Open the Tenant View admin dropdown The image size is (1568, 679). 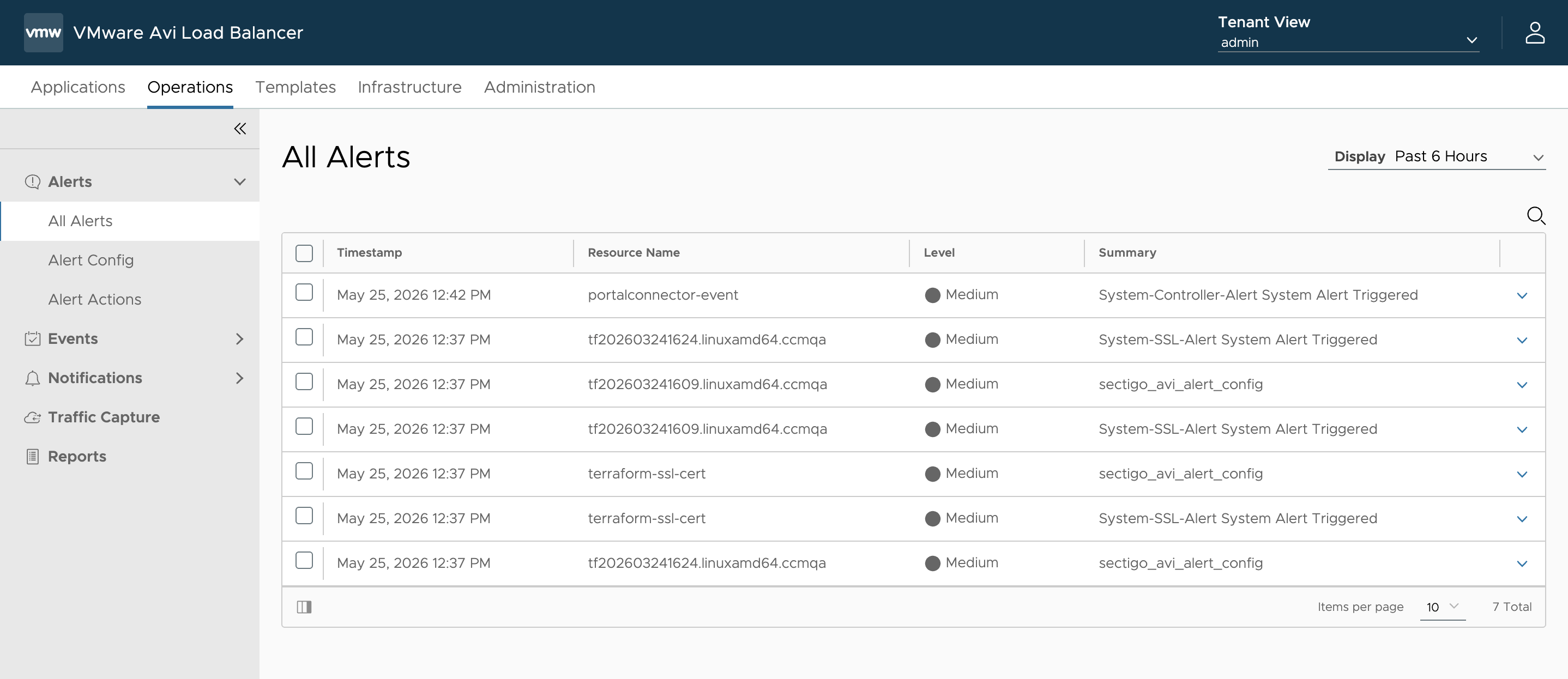[1348, 42]
